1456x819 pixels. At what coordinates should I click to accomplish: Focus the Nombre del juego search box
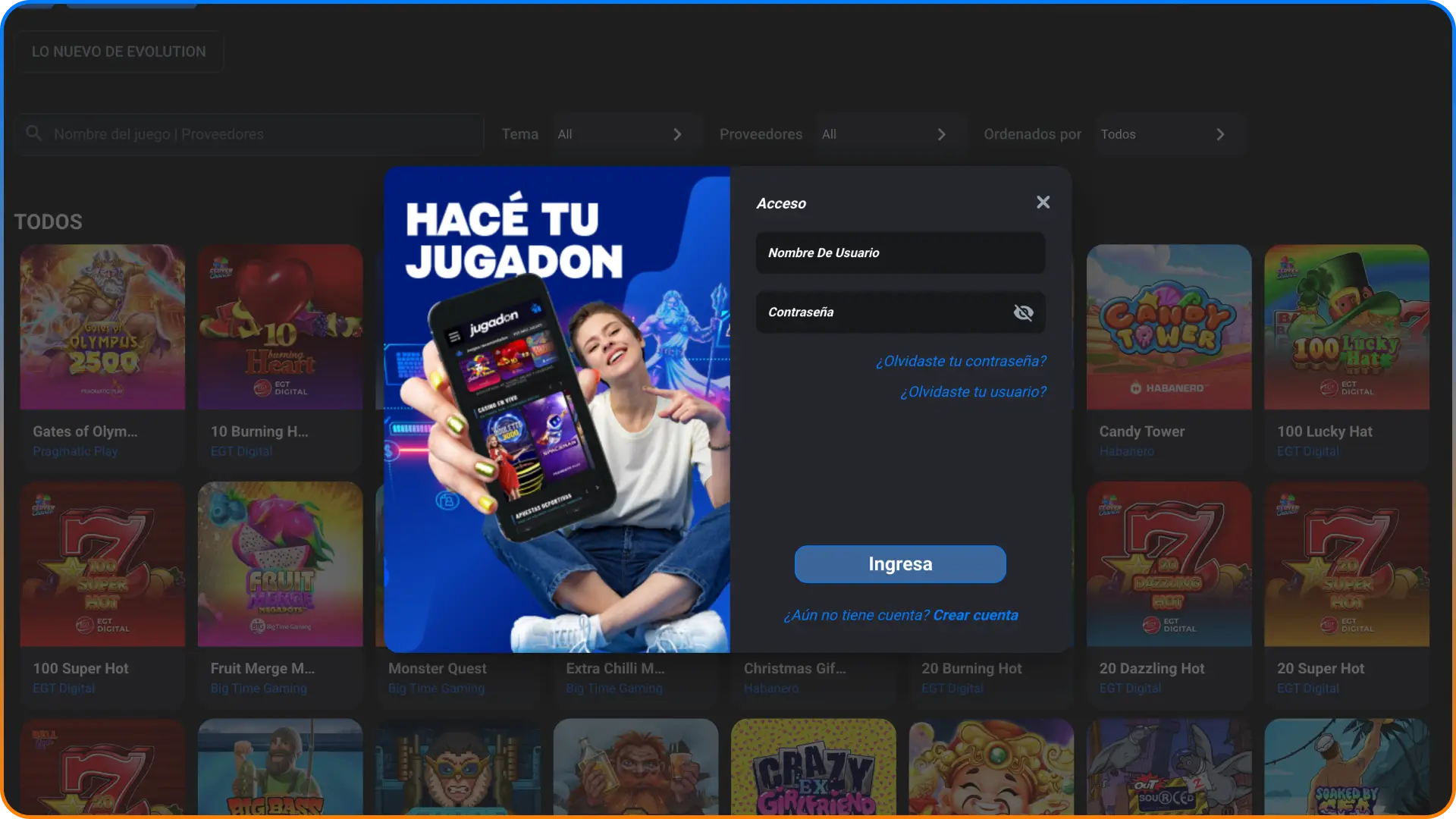[249, 134]
